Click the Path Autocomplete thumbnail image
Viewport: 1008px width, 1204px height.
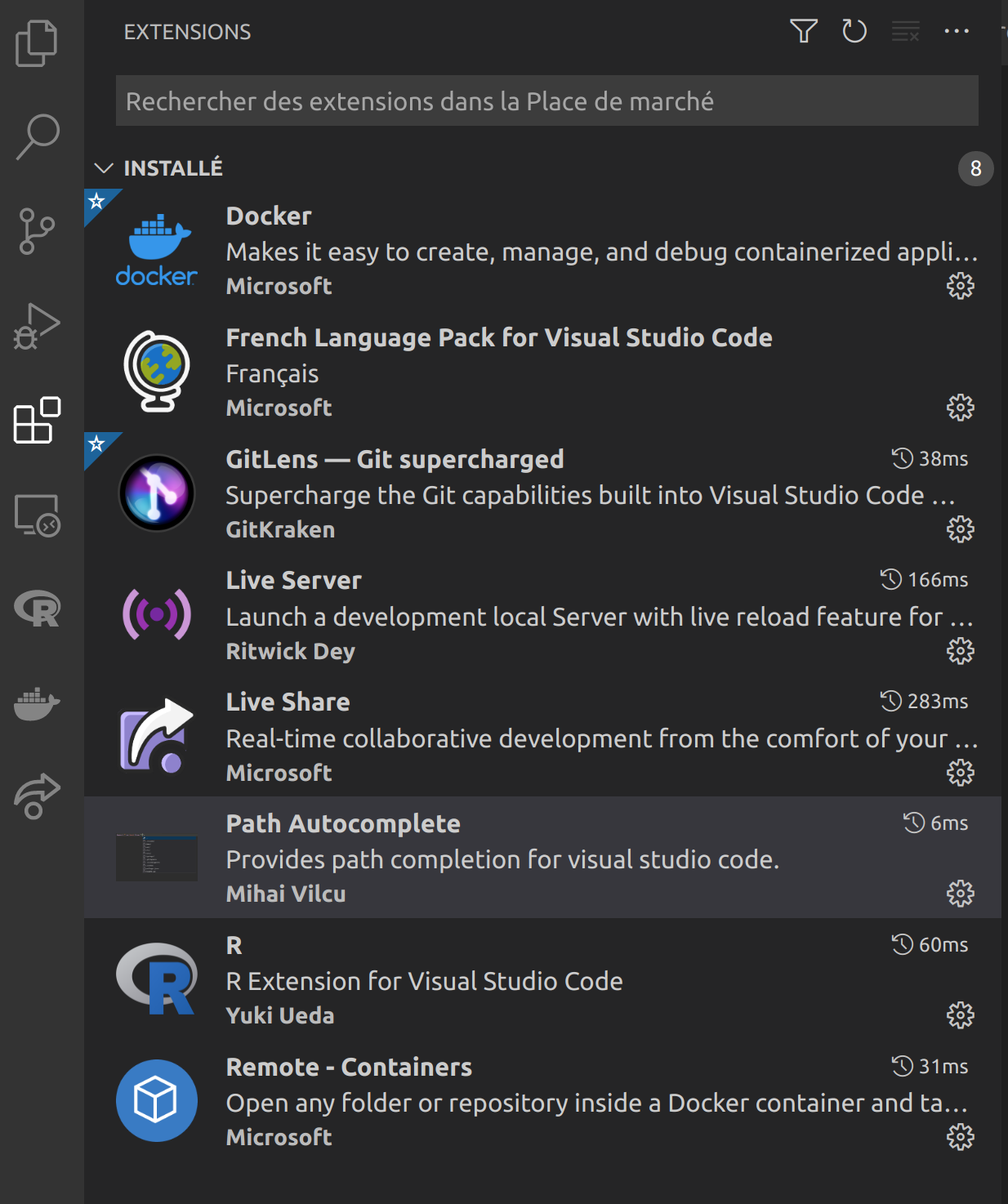157,858
